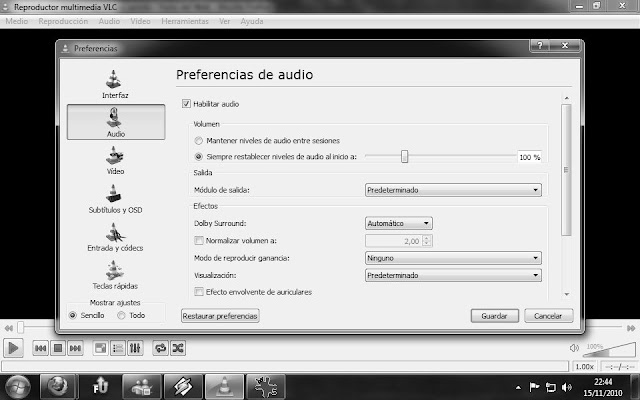
Task: Open Teclas rápidas preferences
Action: (x=115, y=275)
